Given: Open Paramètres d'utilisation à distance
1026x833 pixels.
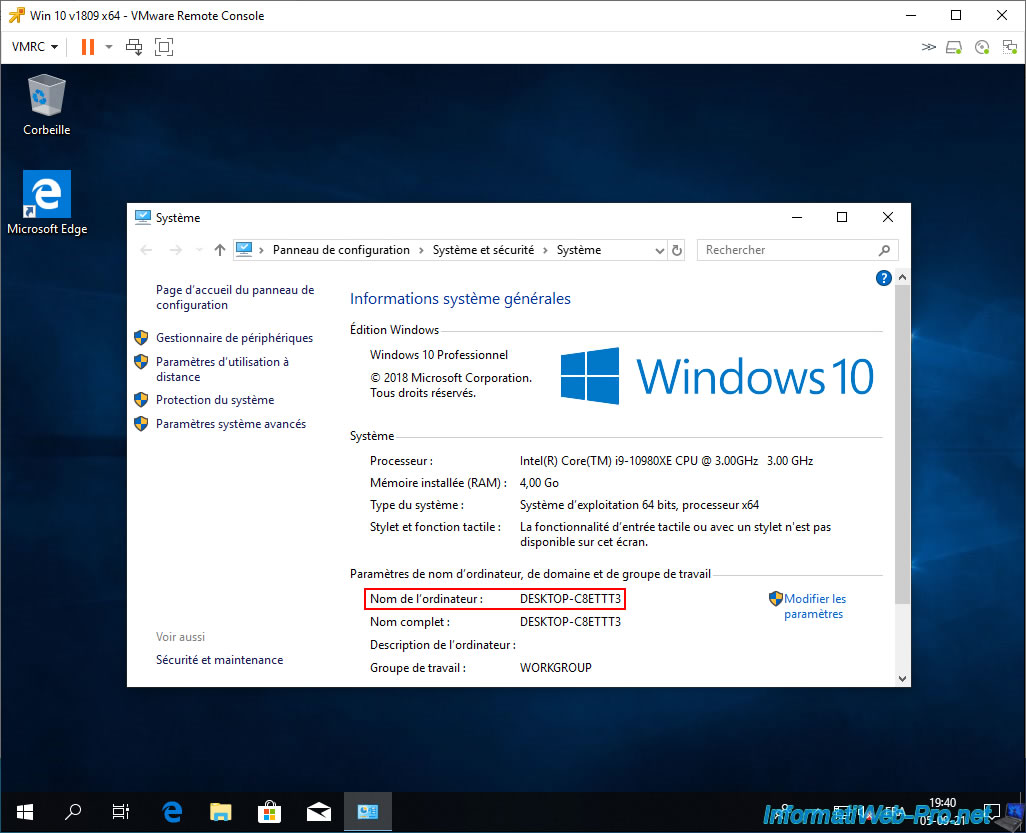Looking at the screenshot, I should [x=222, y=369].
